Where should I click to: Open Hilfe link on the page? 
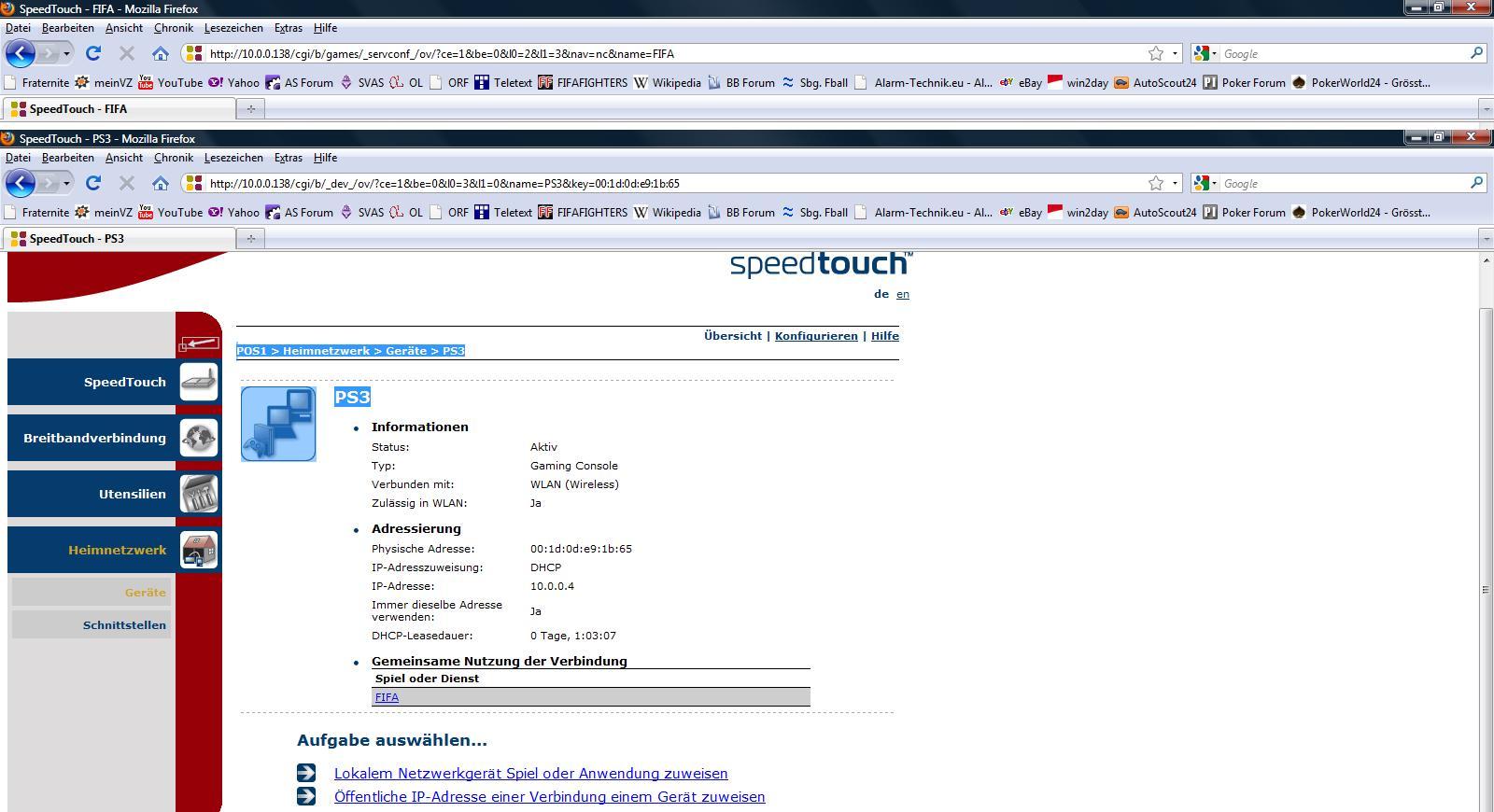pyautogui.click(x=885, y=336)
